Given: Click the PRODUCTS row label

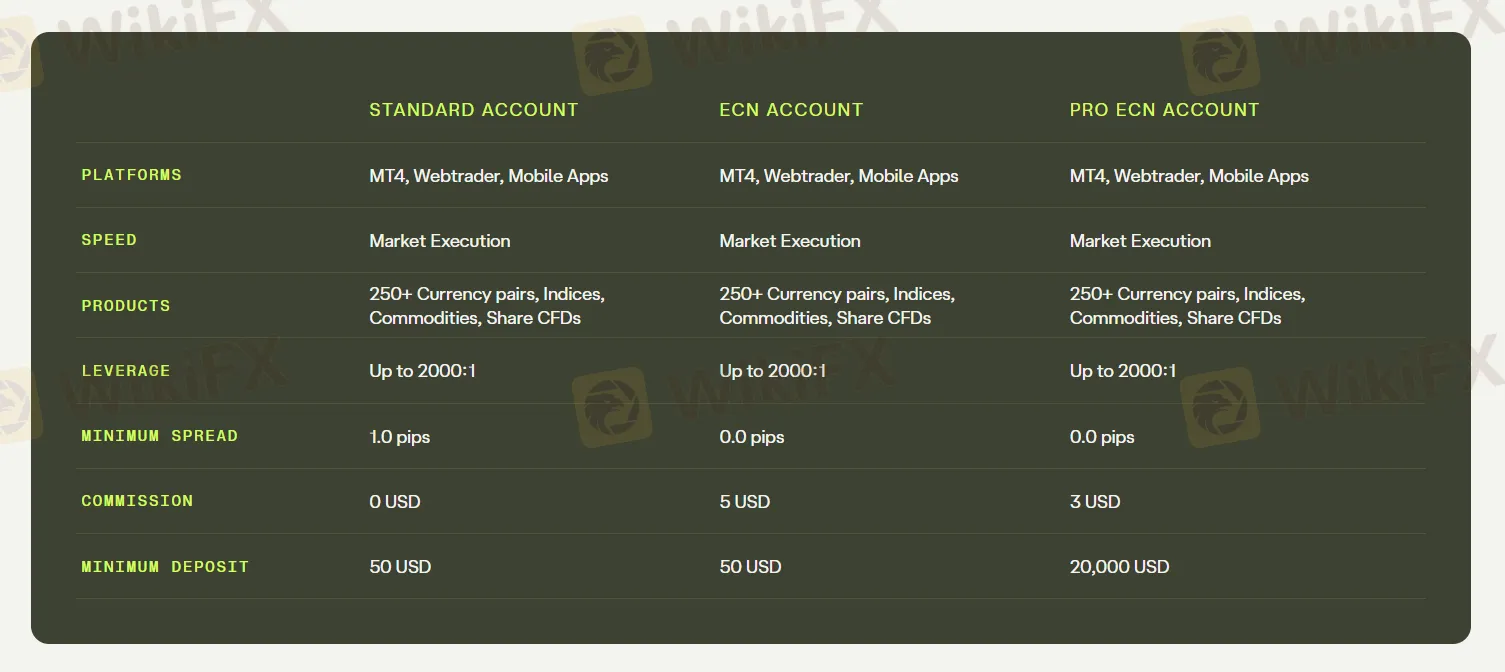Looking at the screenshot, I should (x=125, y=306).
